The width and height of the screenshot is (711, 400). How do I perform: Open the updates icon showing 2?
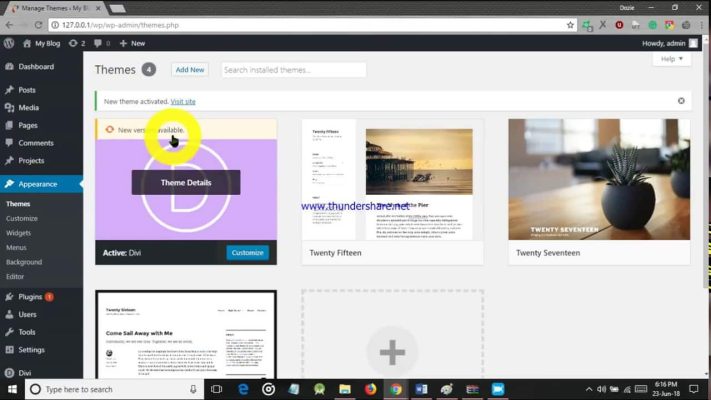coord(77,43)
